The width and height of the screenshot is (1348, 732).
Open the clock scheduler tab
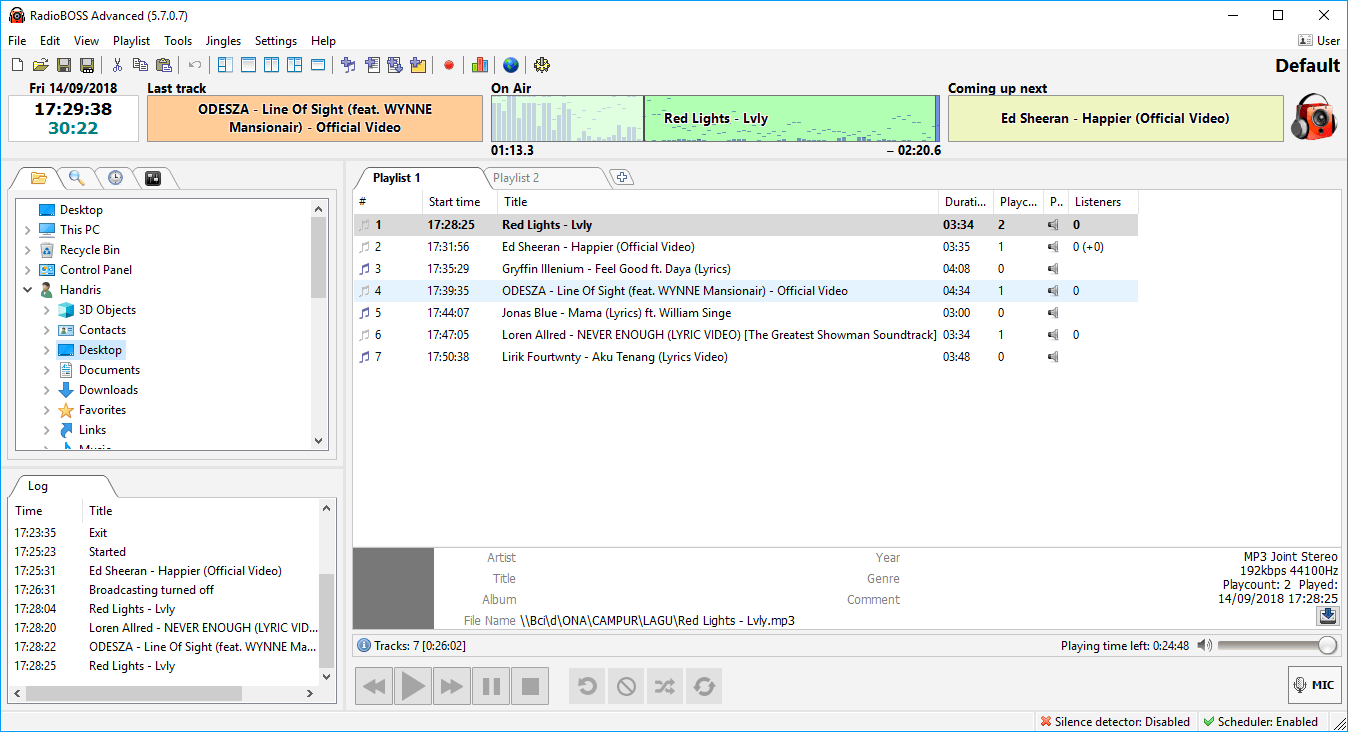(115, 178)
